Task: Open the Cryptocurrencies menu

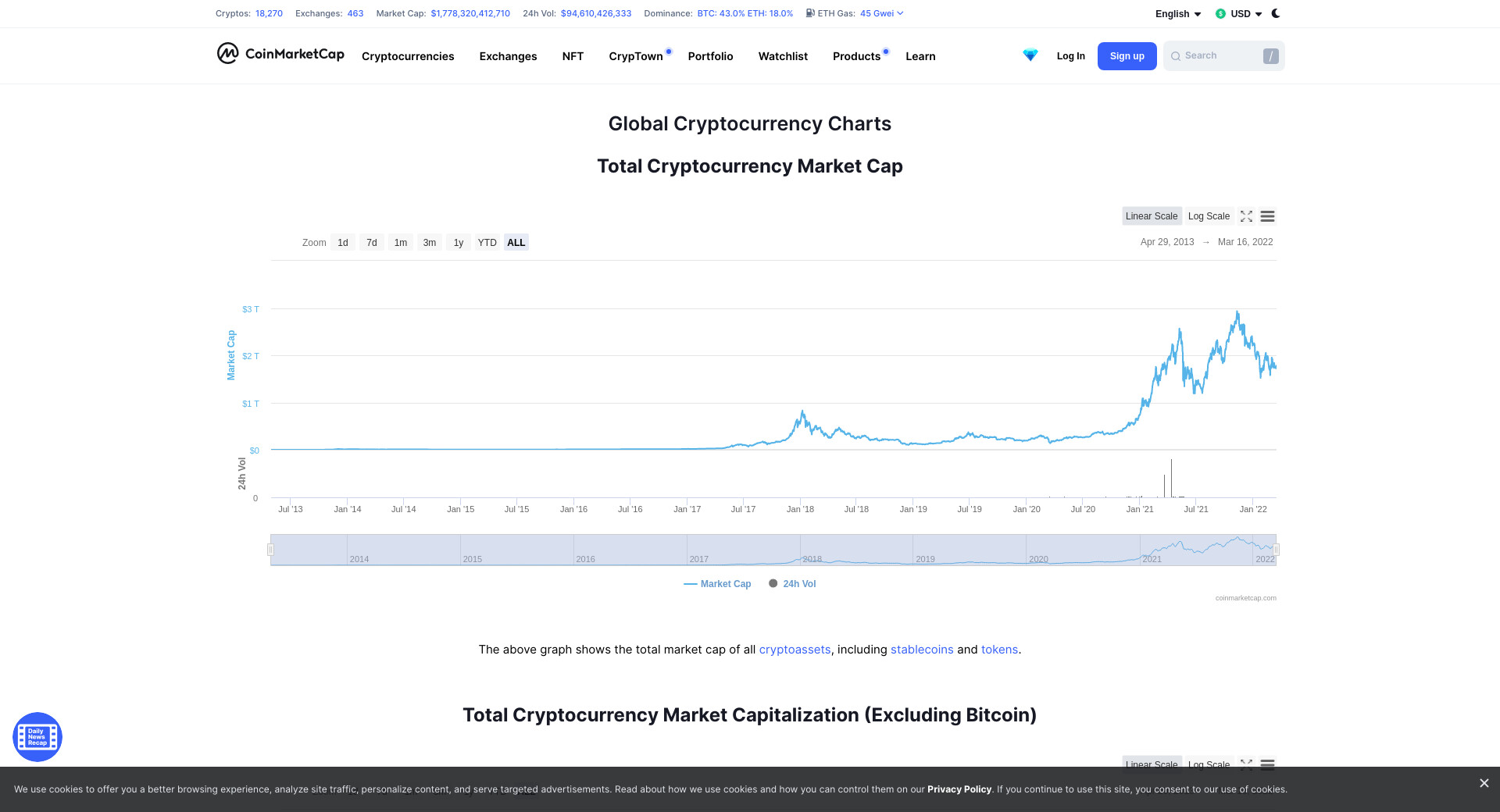Action: point(408,56)
